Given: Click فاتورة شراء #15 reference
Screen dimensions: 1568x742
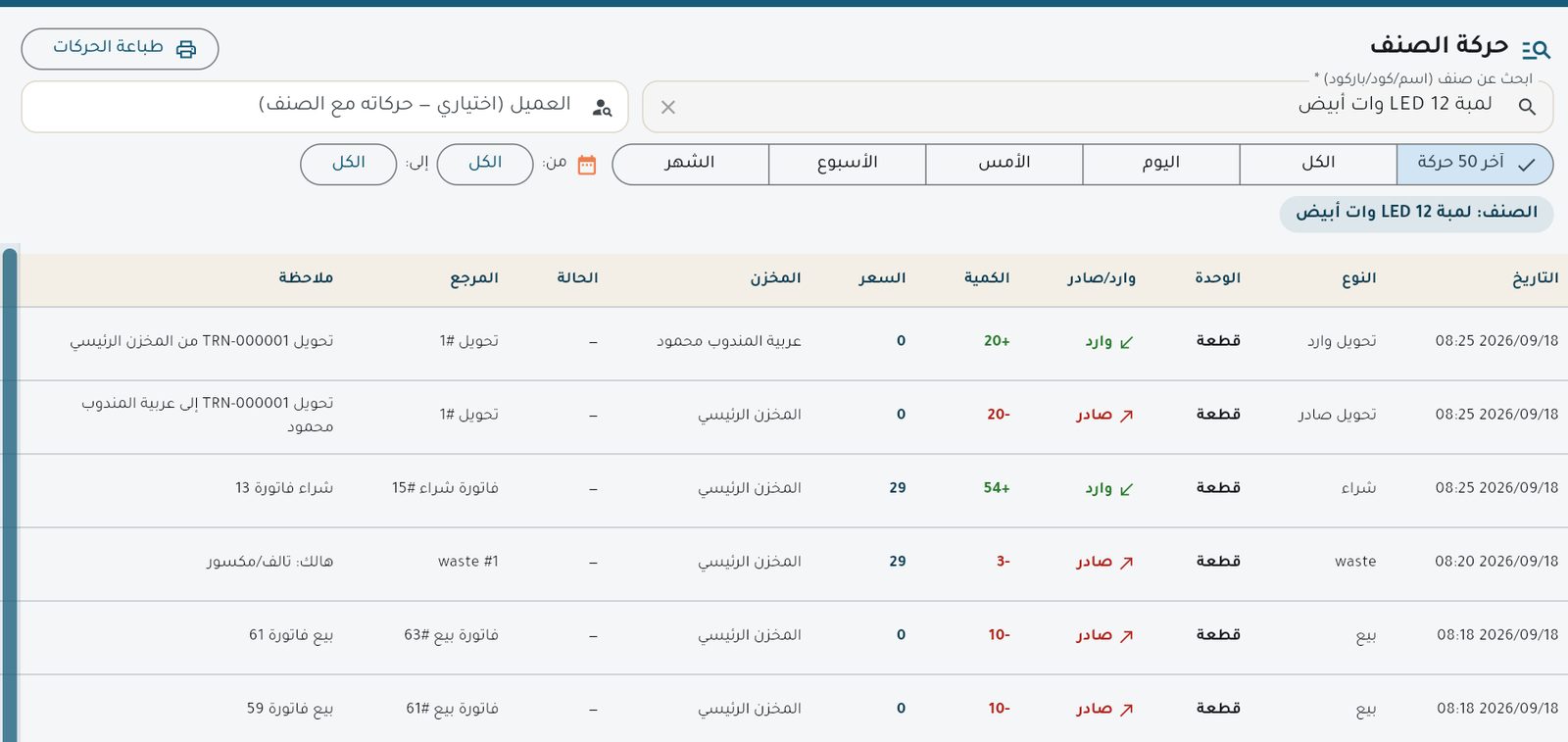Looking at the screenshot, I should pyautogui.click(x=445, y=488).
